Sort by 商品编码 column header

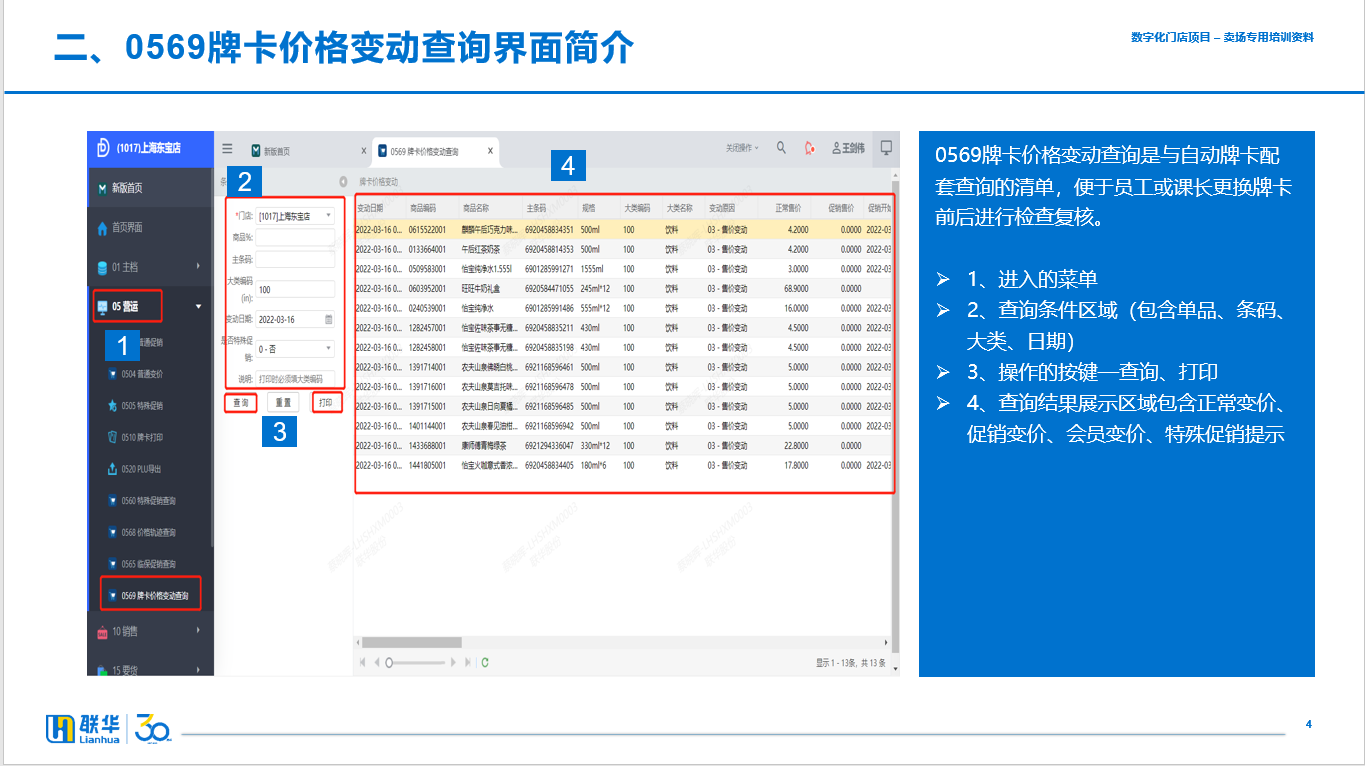click(x=432, y=209)
